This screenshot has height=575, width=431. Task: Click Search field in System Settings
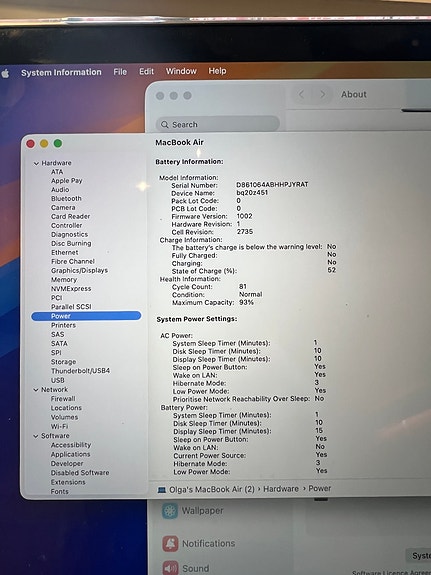tap(218, 124)
